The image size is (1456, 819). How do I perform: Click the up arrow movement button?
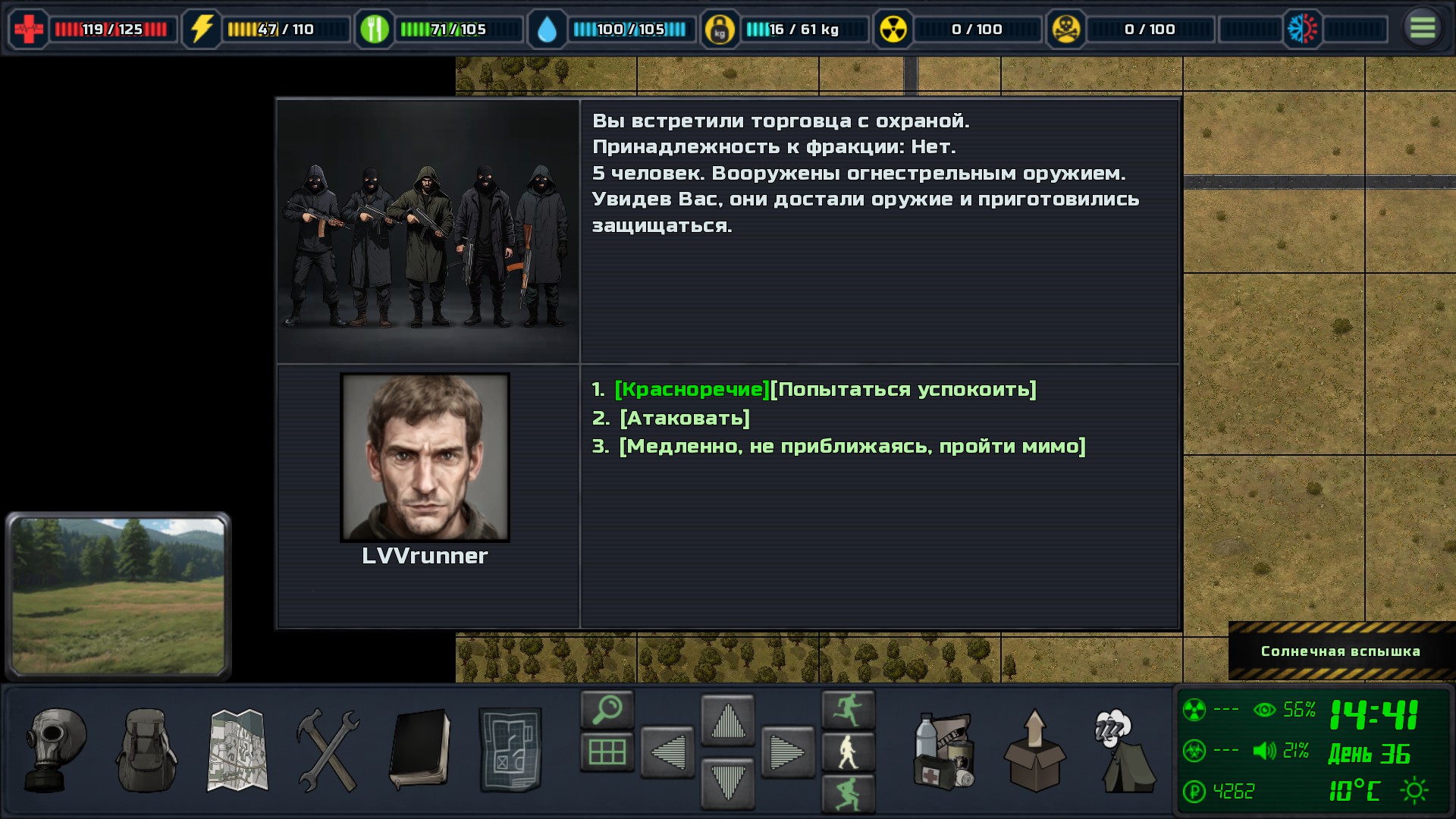click(x=728, y=720)
